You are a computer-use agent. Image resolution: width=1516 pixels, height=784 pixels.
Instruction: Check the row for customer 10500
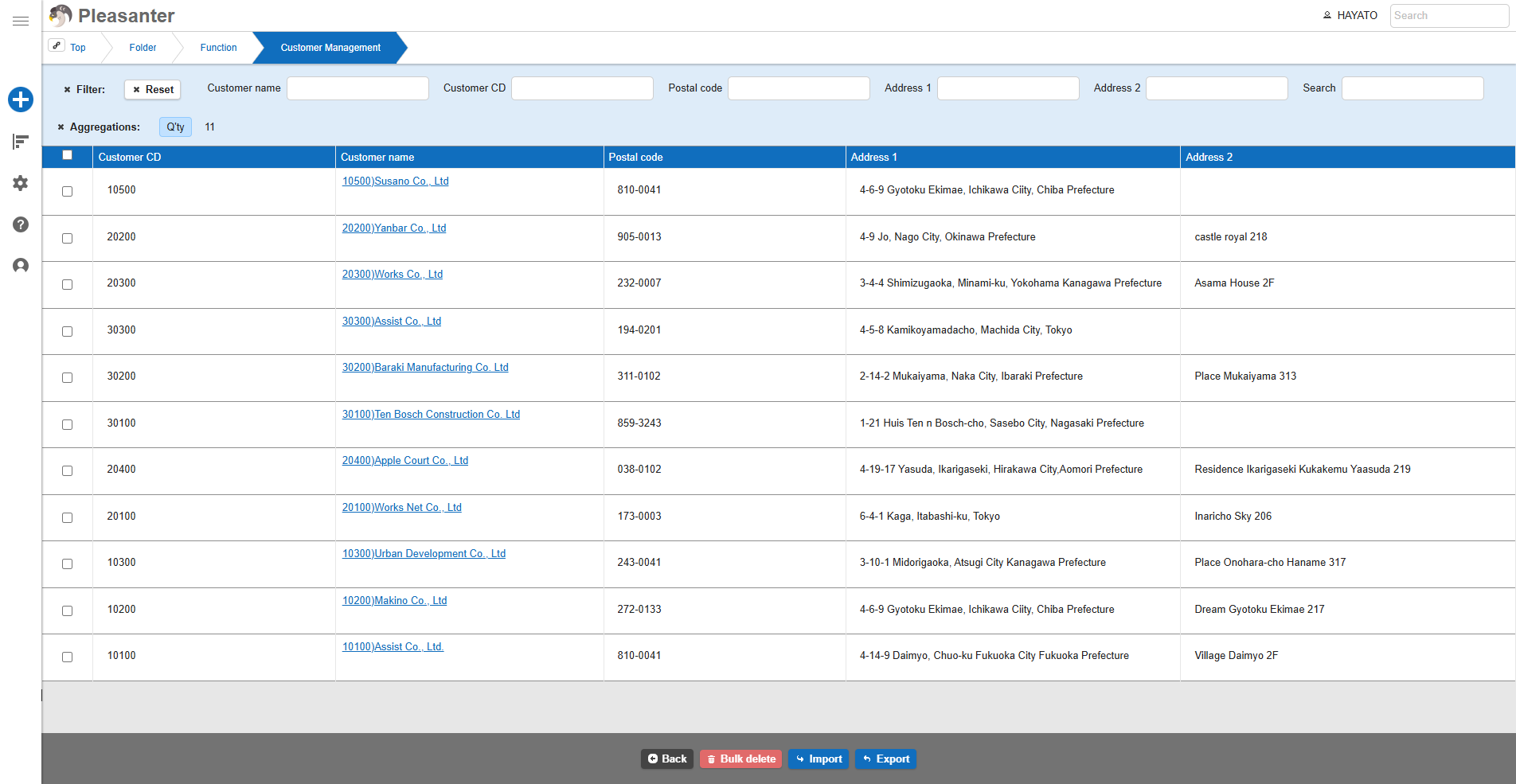coord(67,191)
